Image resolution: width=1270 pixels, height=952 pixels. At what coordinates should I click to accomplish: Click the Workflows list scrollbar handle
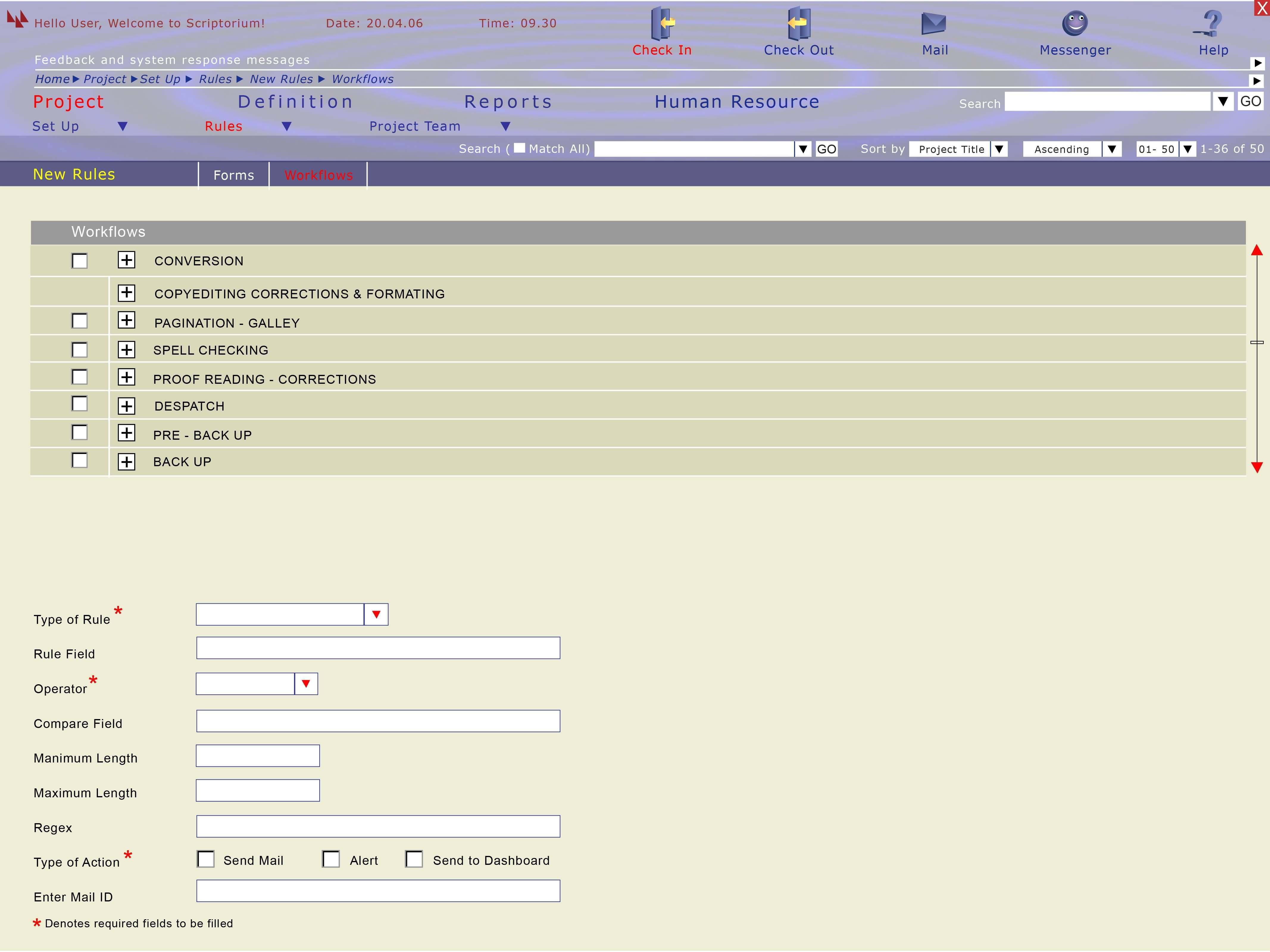[1257, 342]
